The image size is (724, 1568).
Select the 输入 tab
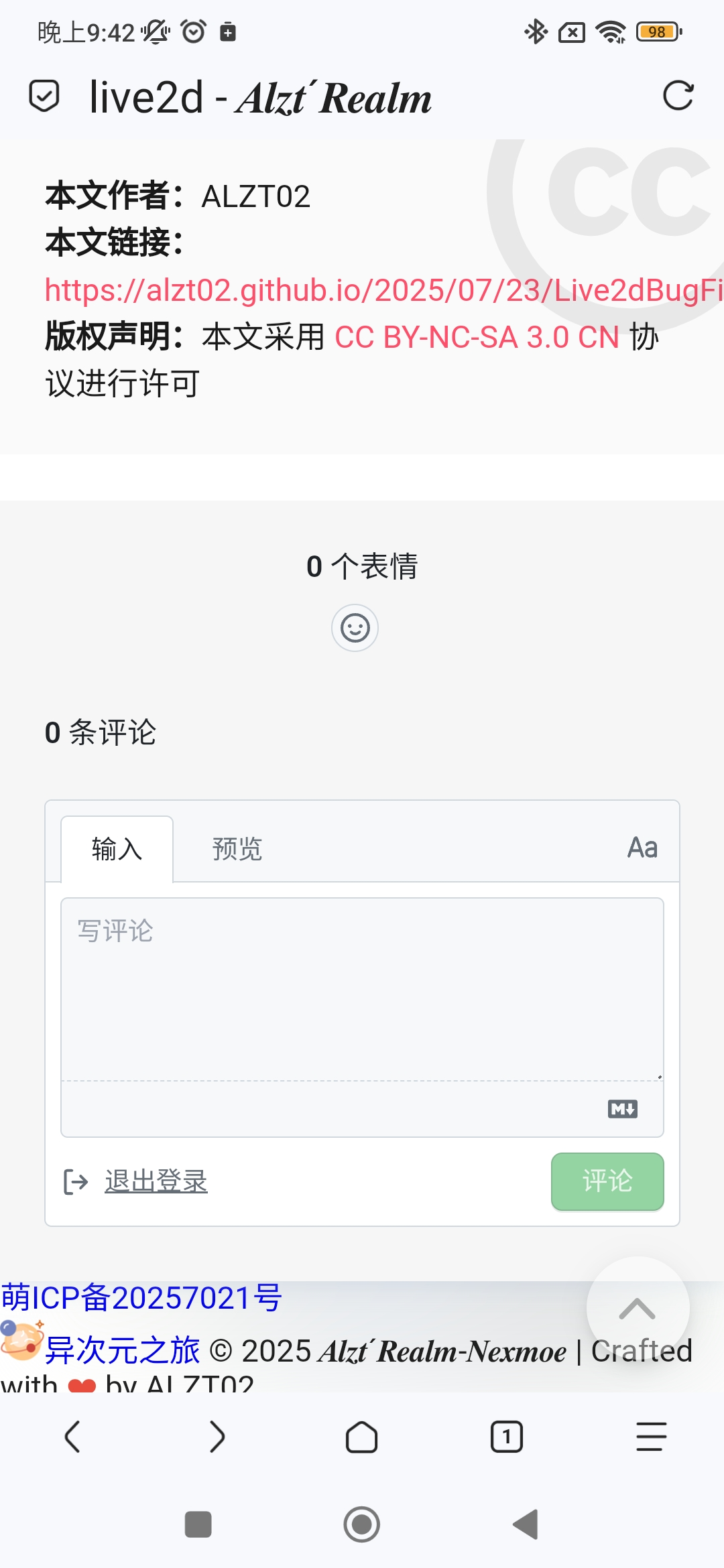117,849
